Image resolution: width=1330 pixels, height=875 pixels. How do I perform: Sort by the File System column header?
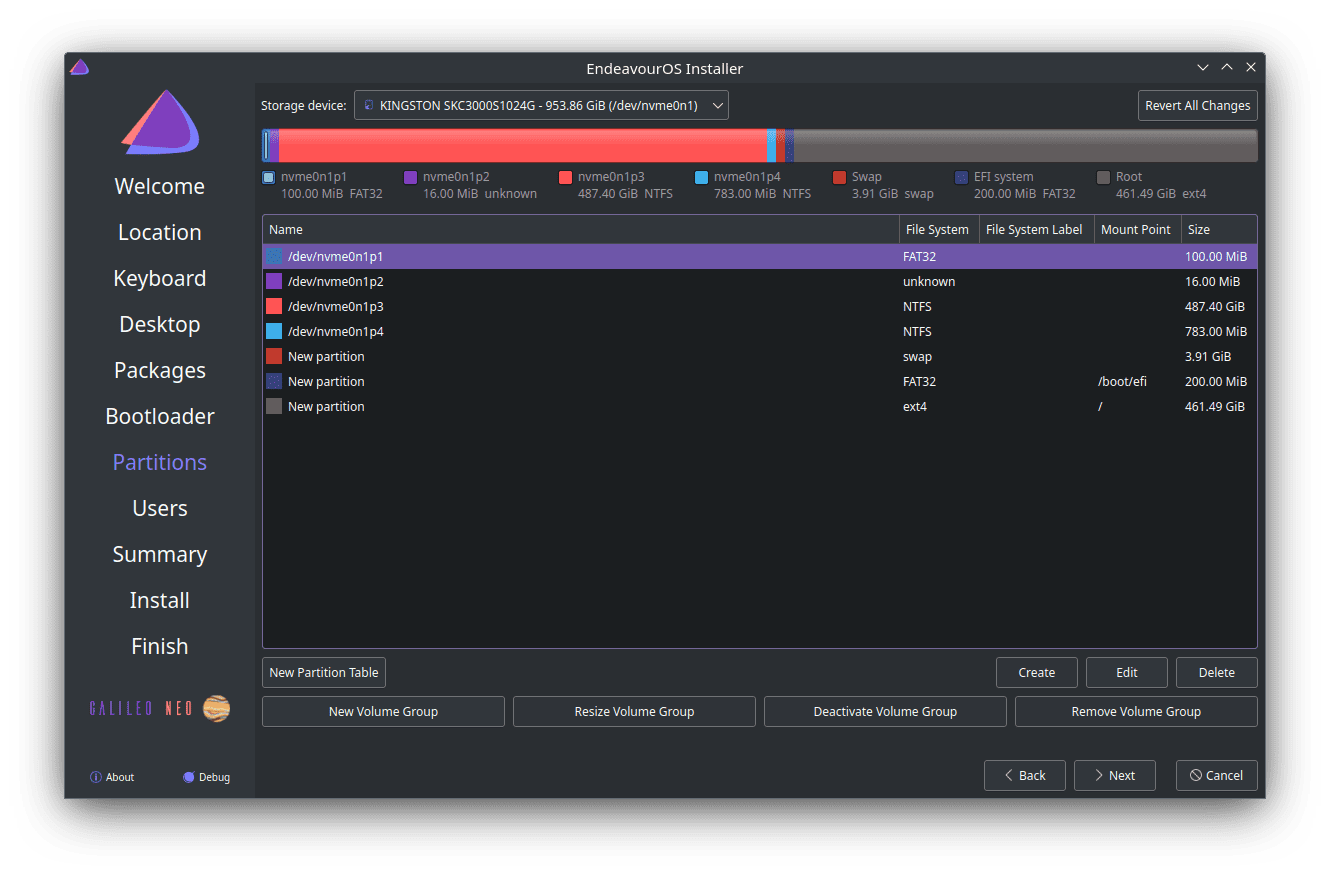938,229
